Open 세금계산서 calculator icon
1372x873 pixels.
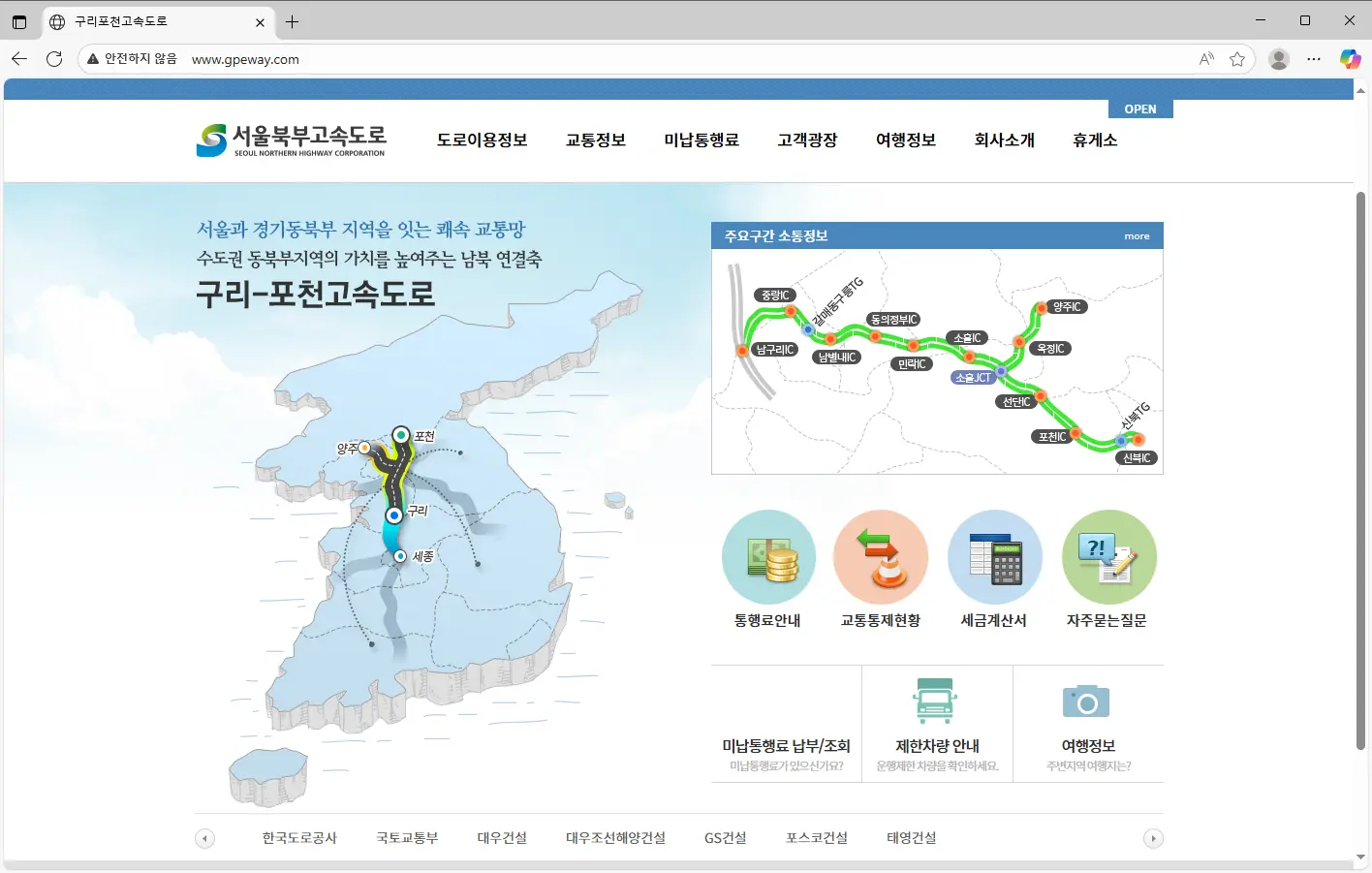point(995,557)
